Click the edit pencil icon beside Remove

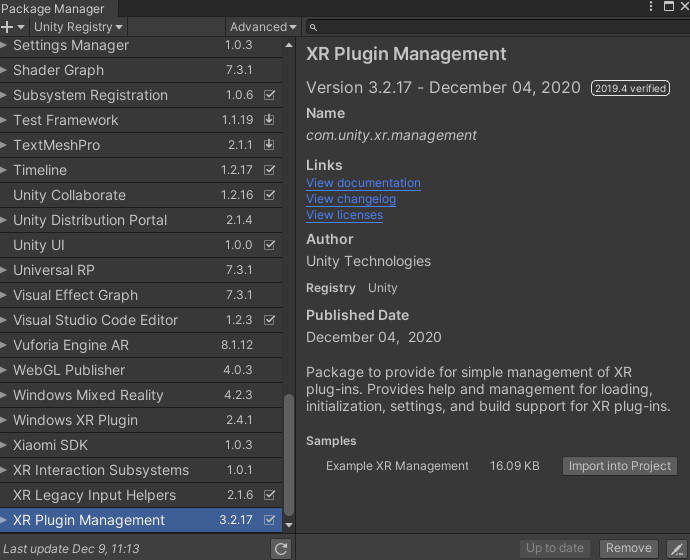pos(677,549)
